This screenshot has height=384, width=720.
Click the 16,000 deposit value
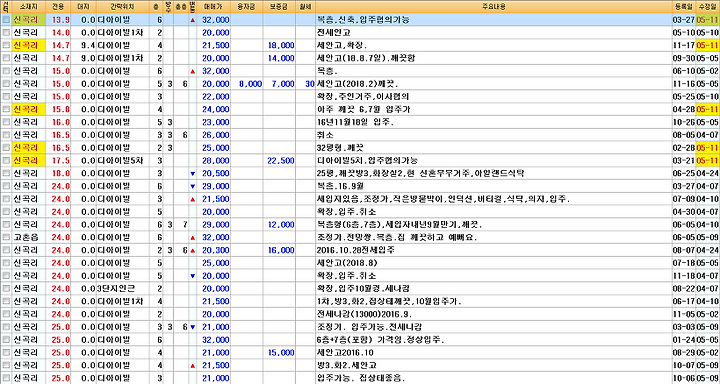click(281, 250)
